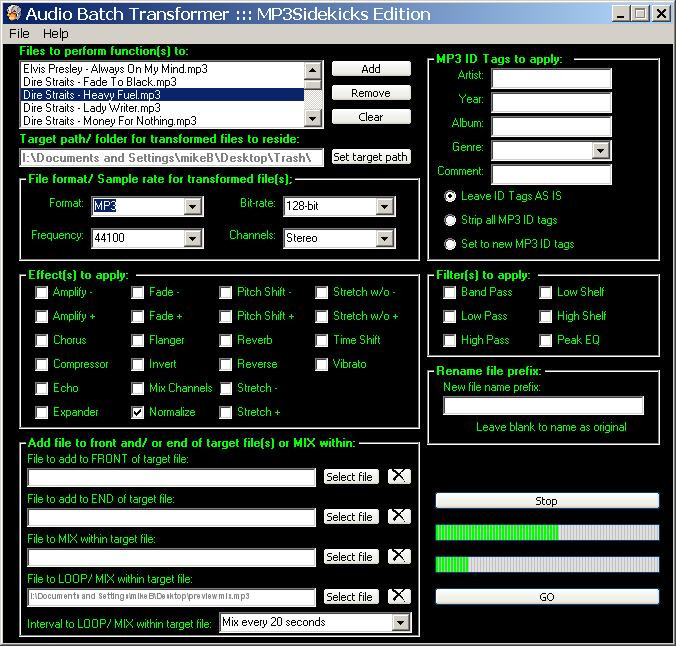Click file list scroll up arrow
The image size is (676, 646).
[313, 70]
